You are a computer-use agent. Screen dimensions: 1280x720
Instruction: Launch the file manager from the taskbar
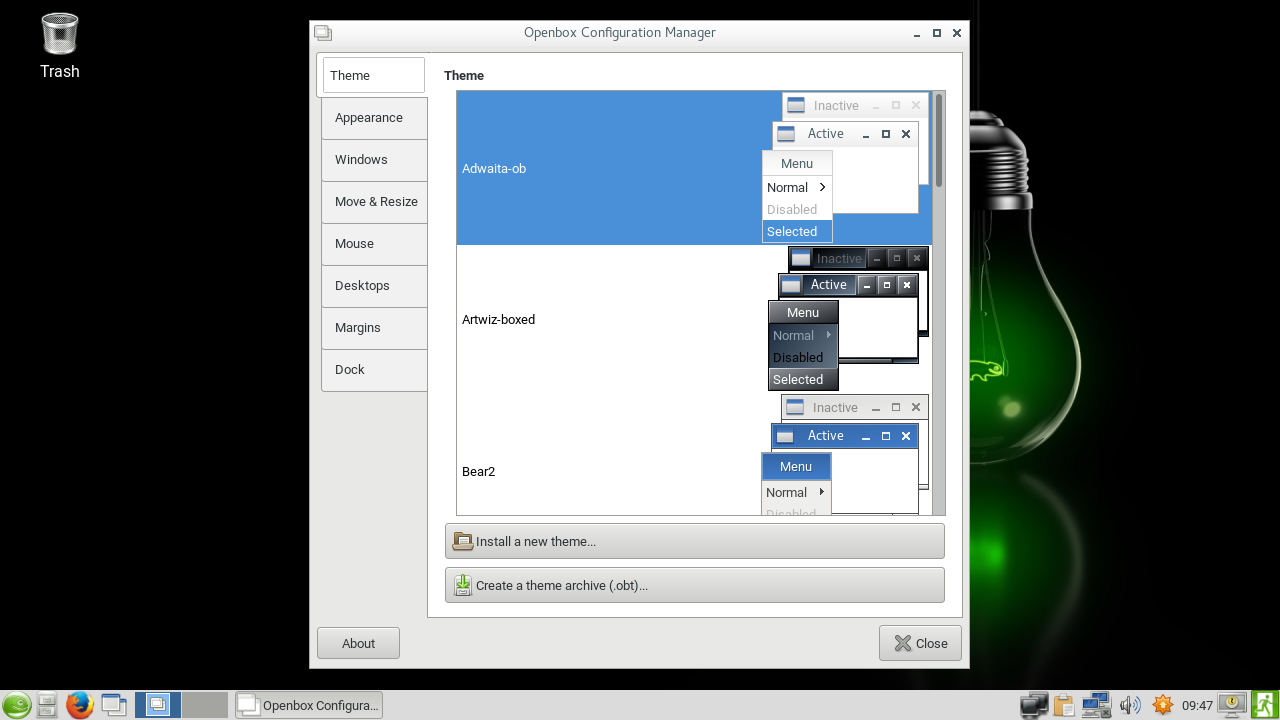[x=47, y=705]
